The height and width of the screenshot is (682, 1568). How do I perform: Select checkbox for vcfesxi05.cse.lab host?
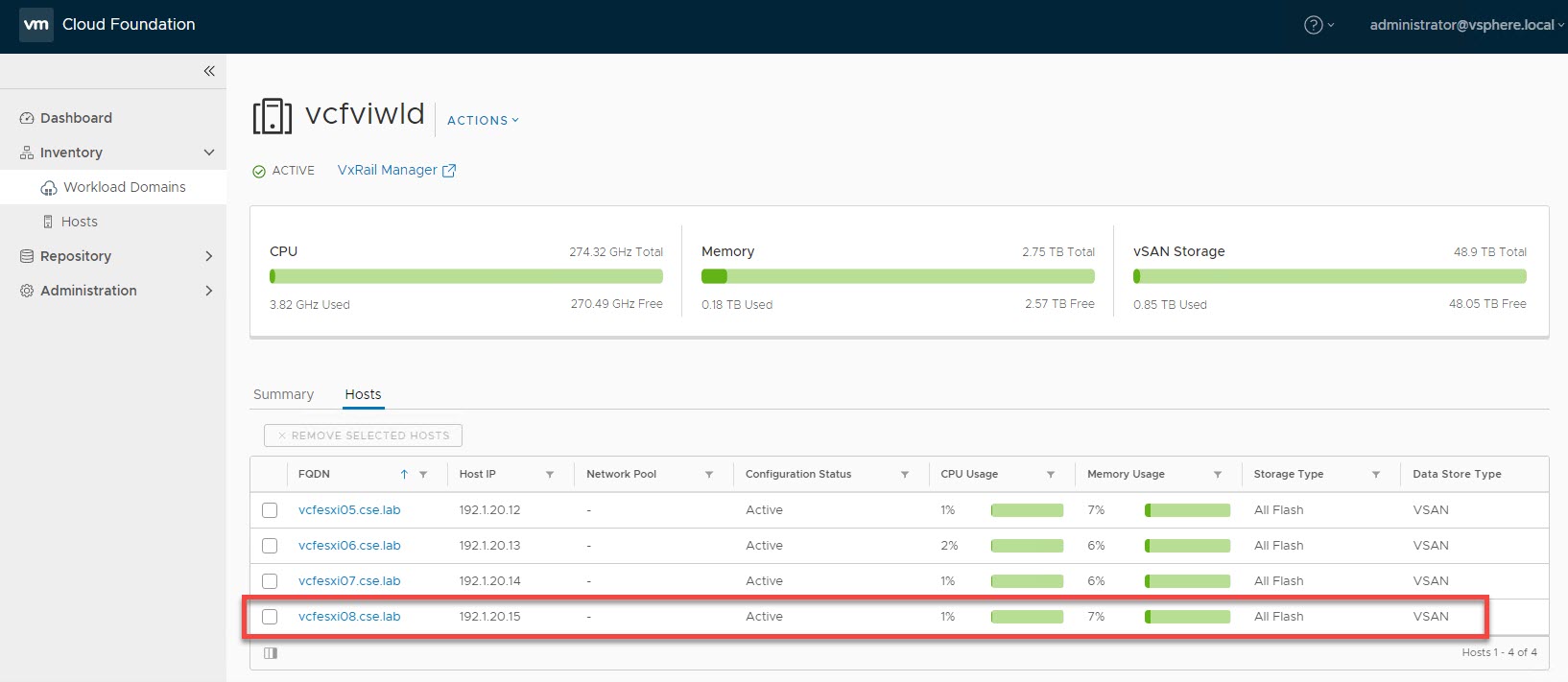coord(270,510)
